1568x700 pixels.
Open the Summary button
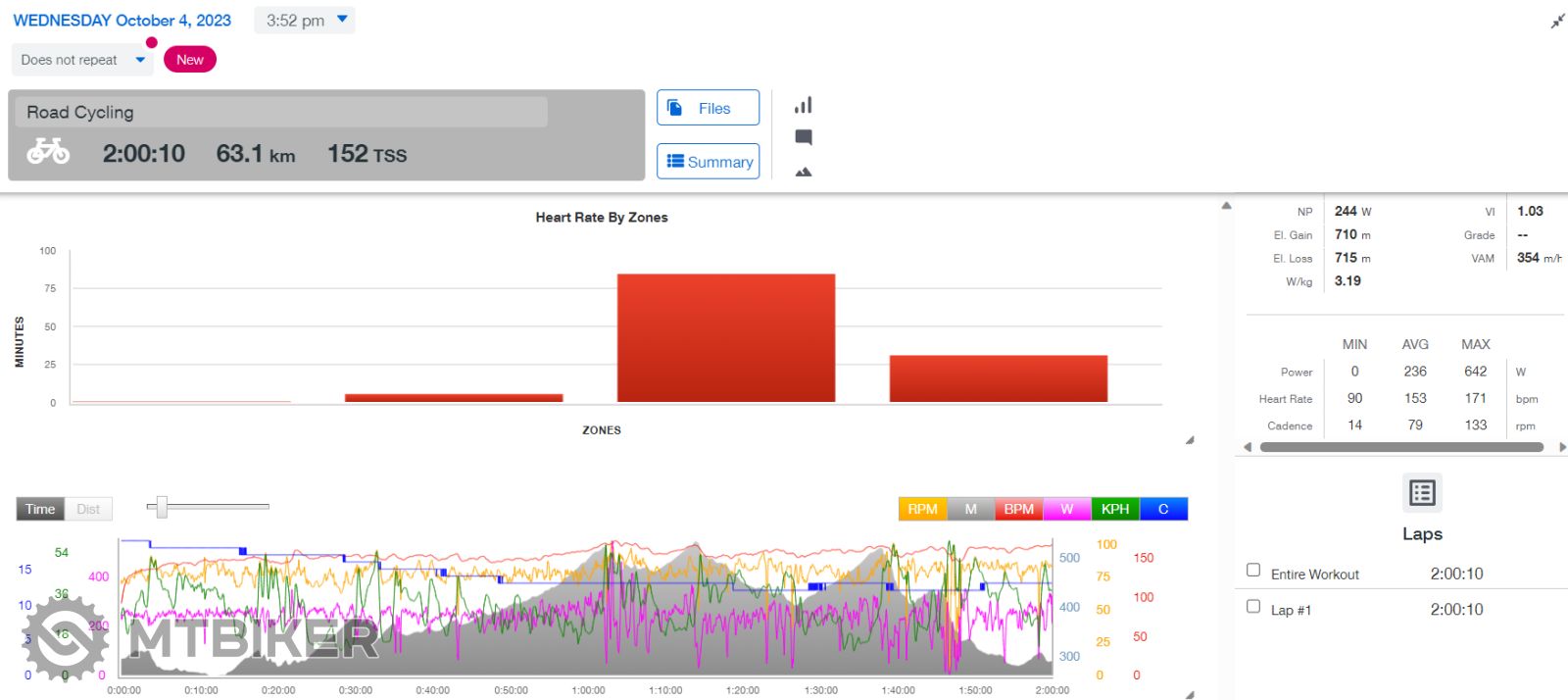pos(708,162)
